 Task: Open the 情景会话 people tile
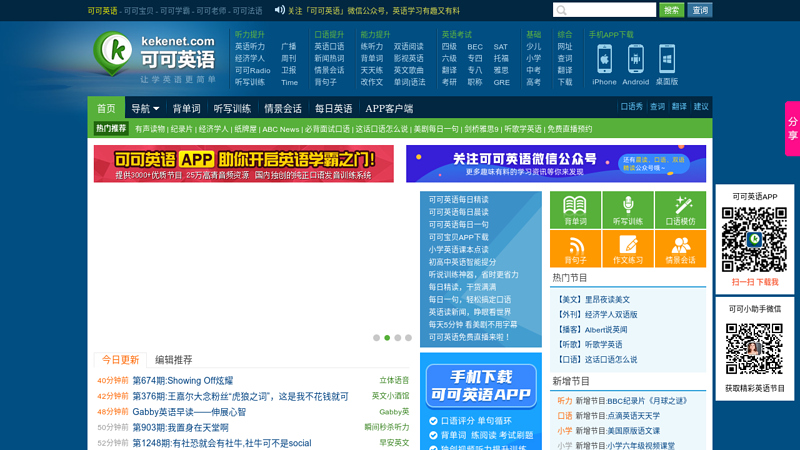pos(681,249)
